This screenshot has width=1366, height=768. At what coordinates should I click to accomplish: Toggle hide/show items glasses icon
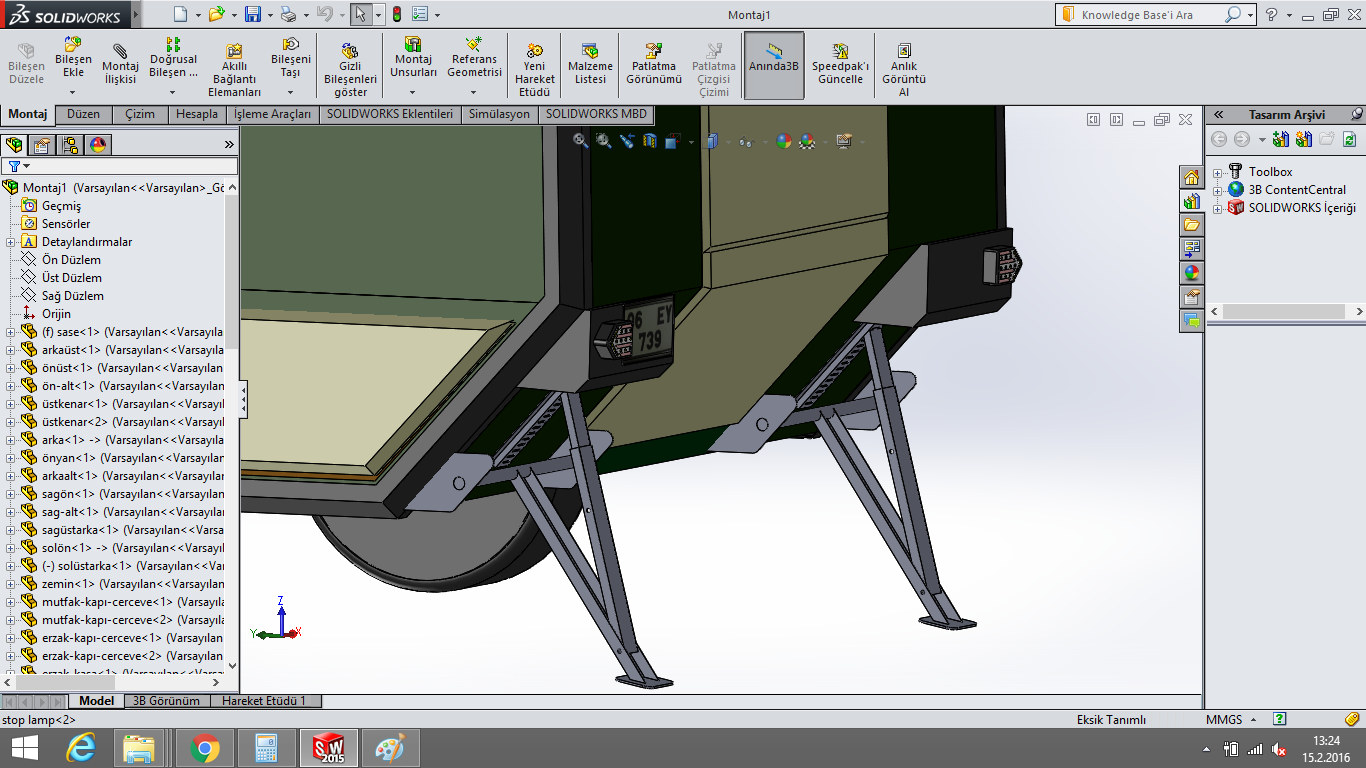tap(746, 142)
